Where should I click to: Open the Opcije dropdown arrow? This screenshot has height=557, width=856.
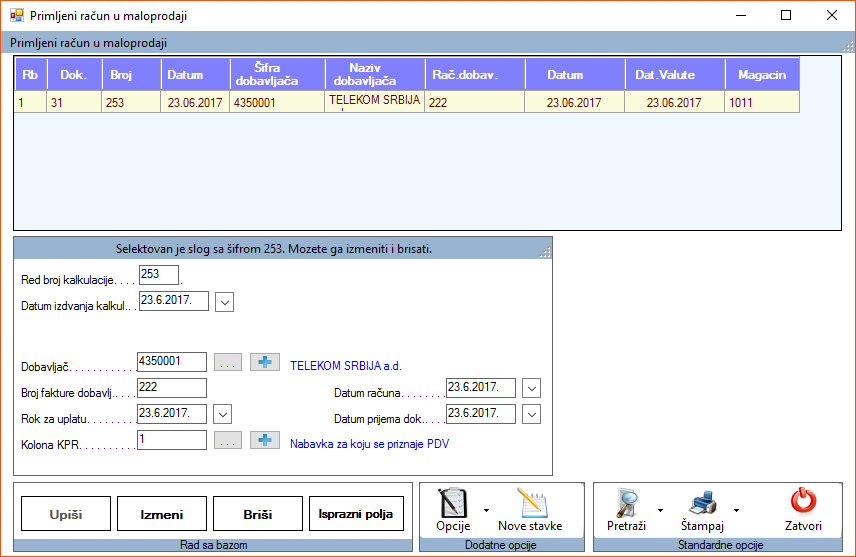487,510
